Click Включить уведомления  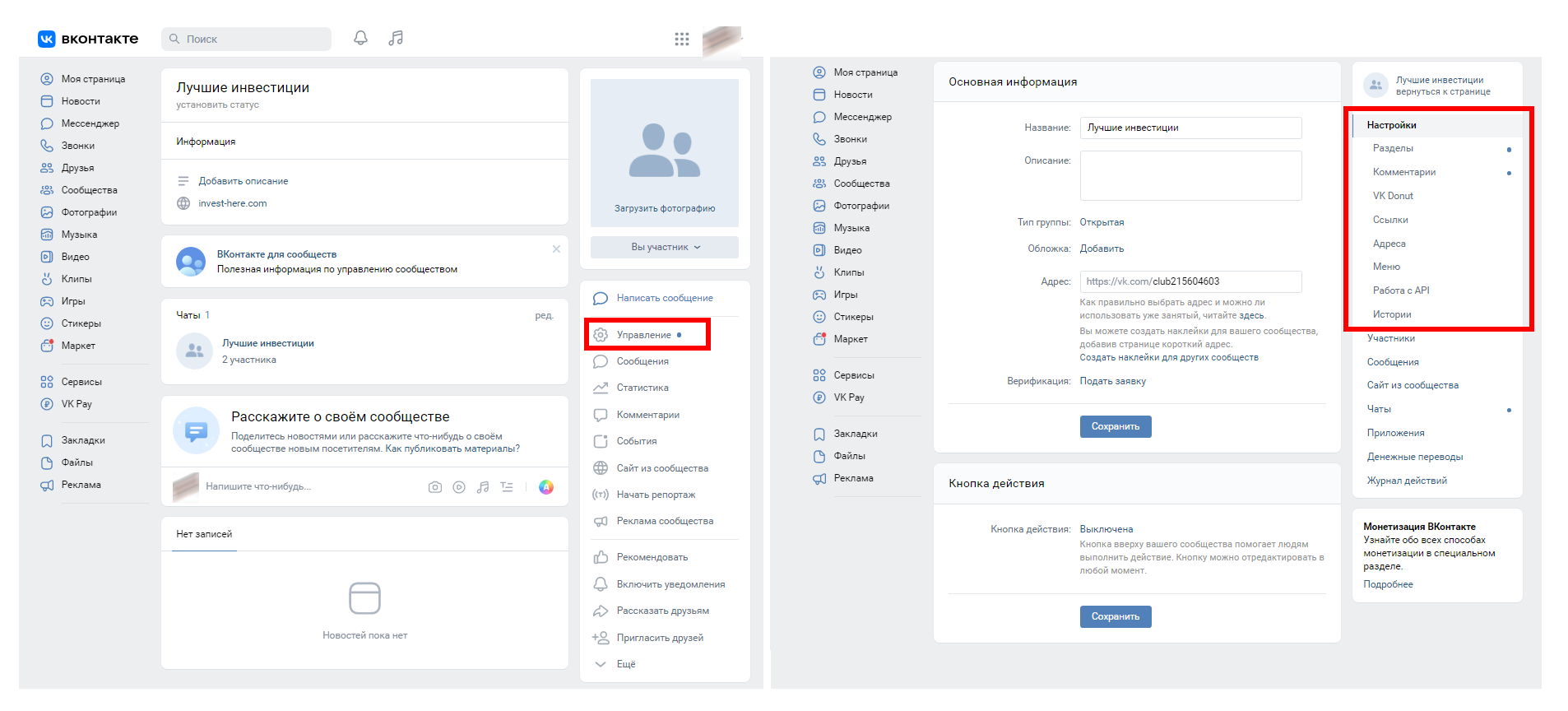coord(670,584)
